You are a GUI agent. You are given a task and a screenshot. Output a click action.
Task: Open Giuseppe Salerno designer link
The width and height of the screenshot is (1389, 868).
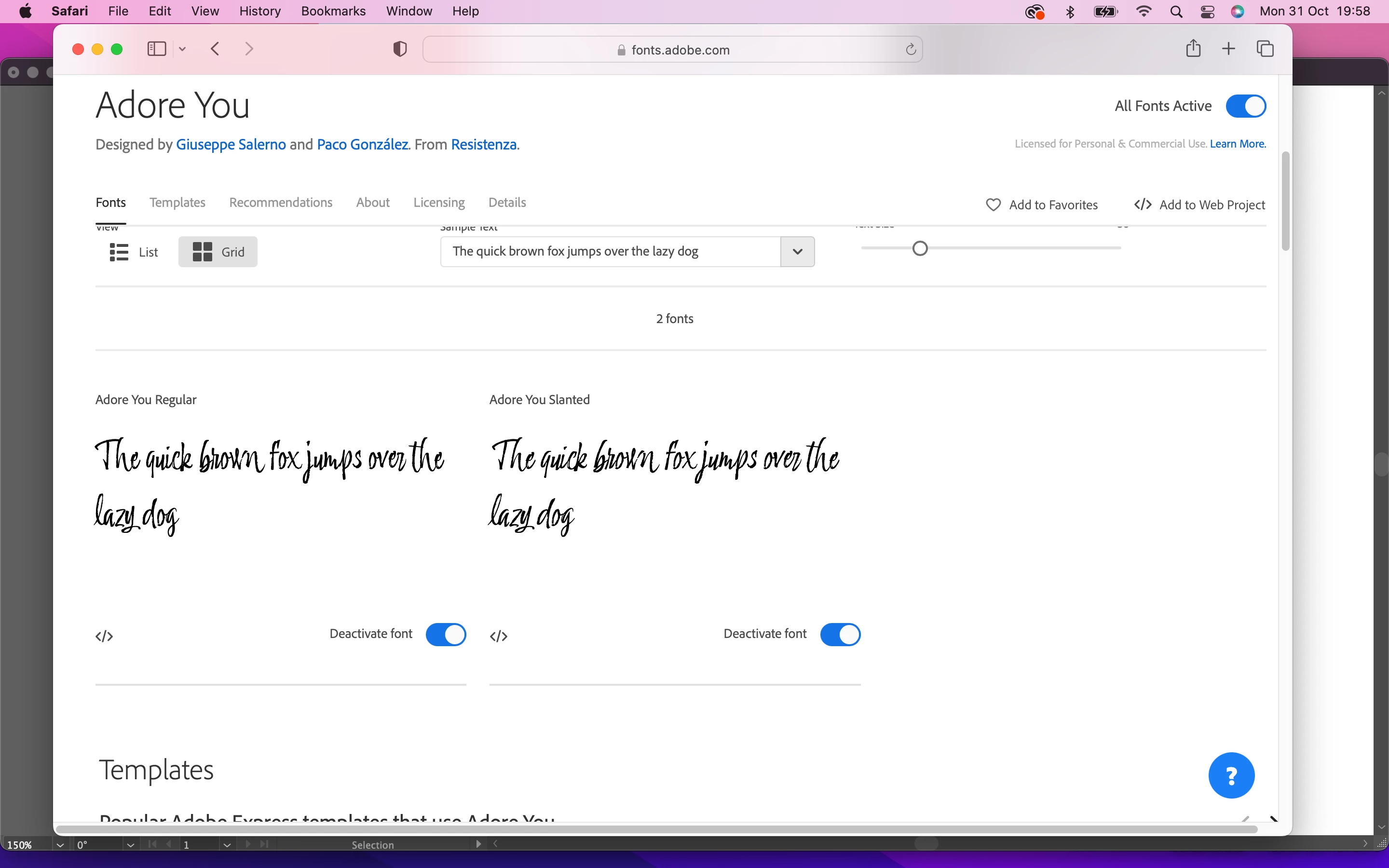[231, 145]
